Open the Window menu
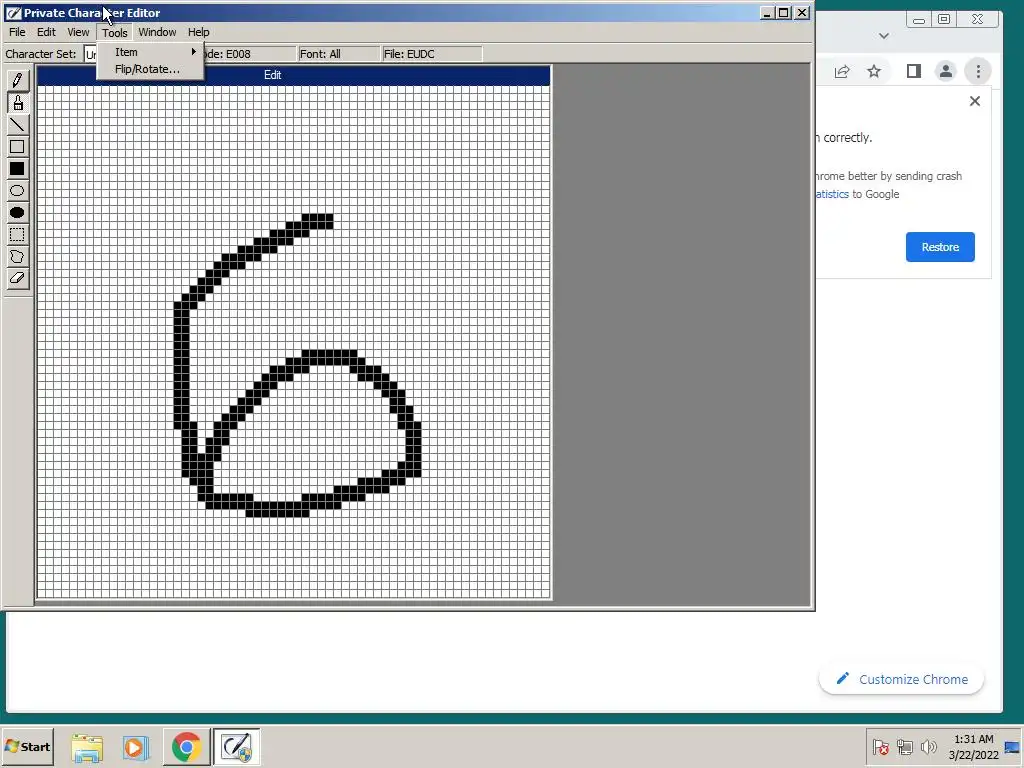 [x=157, y=32]
